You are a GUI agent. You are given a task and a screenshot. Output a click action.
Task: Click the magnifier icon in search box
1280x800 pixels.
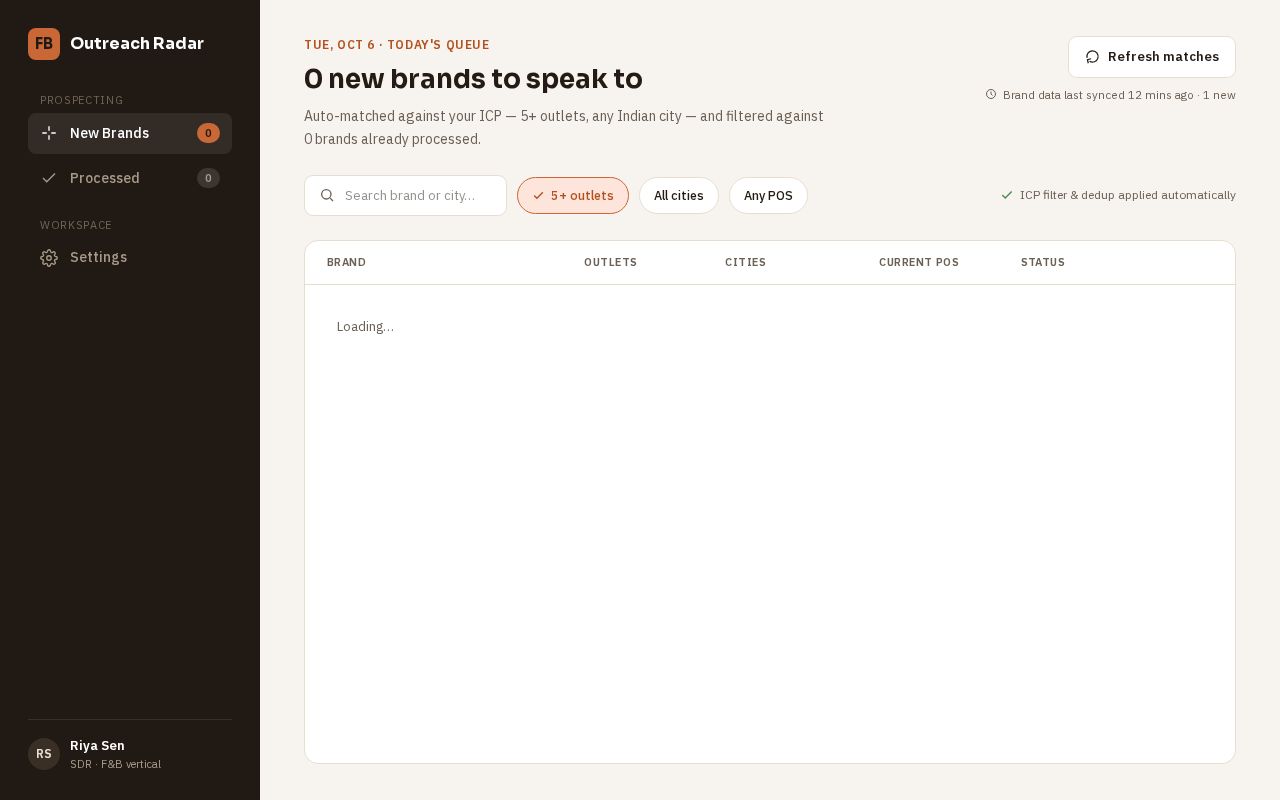[327, 196]
